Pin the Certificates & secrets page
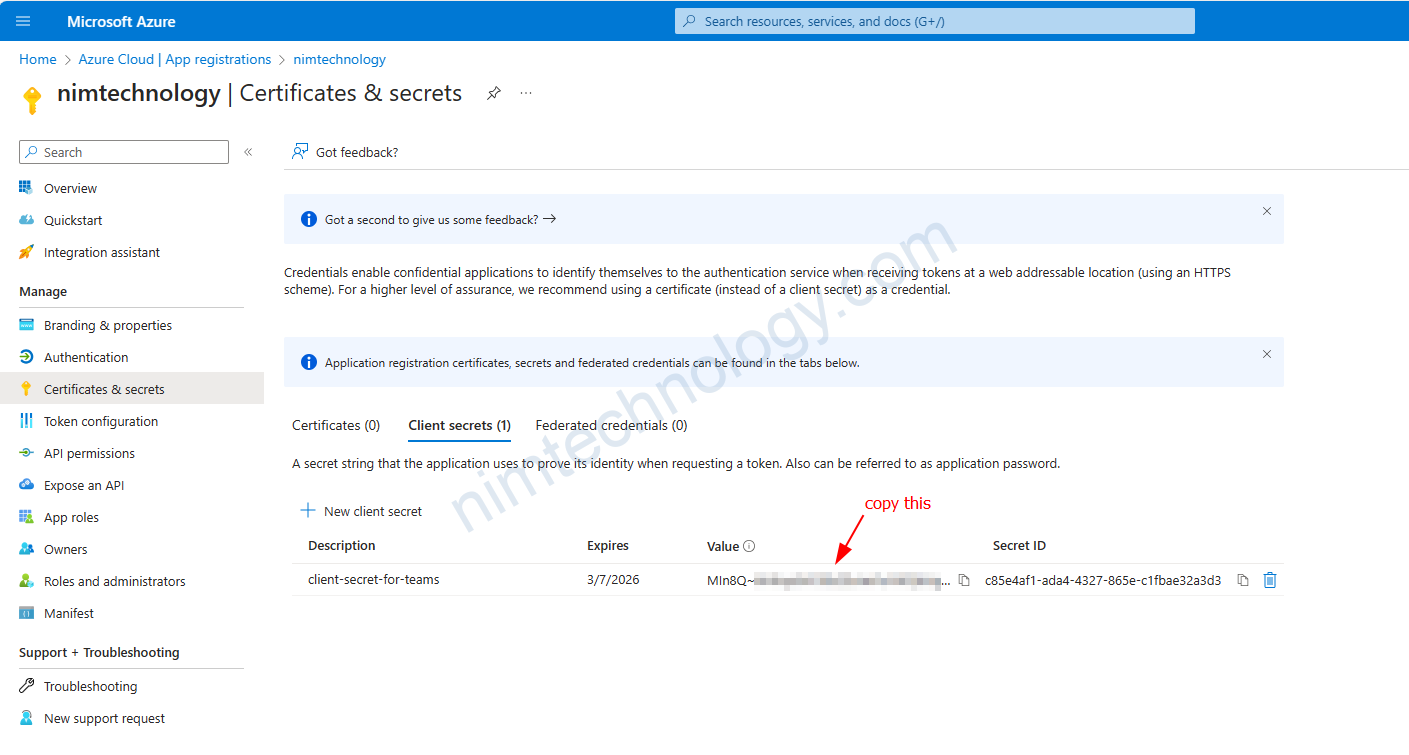 [493, 93]
